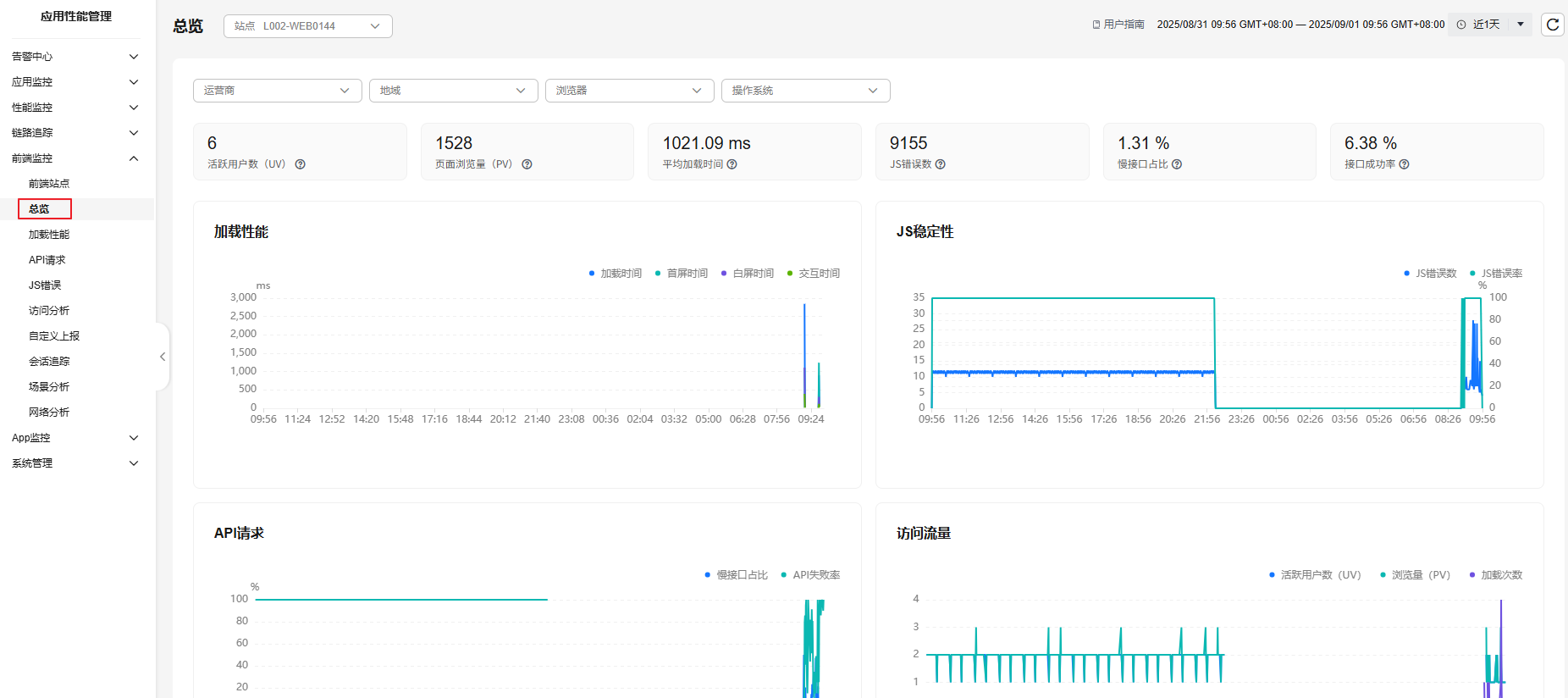Click the 用户指南 link

pos(1118,25)
